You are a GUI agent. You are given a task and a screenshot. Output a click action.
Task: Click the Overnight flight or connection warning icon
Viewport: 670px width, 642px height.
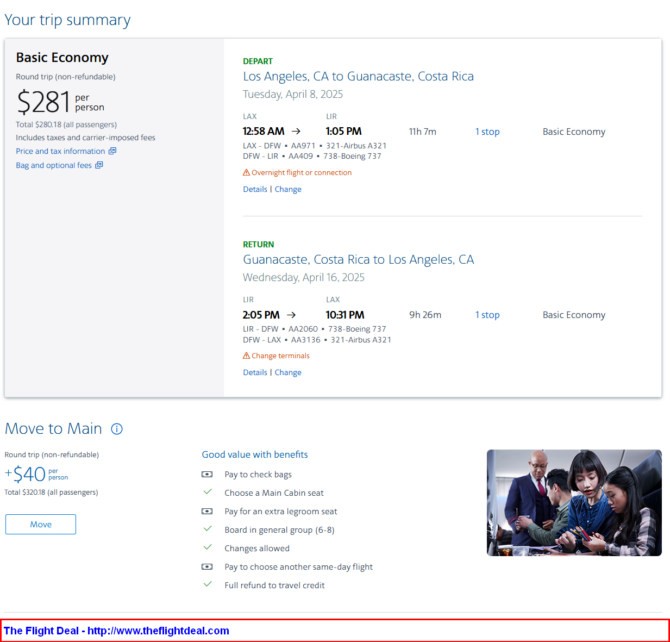pyautogui.click(x=246, y=172)
